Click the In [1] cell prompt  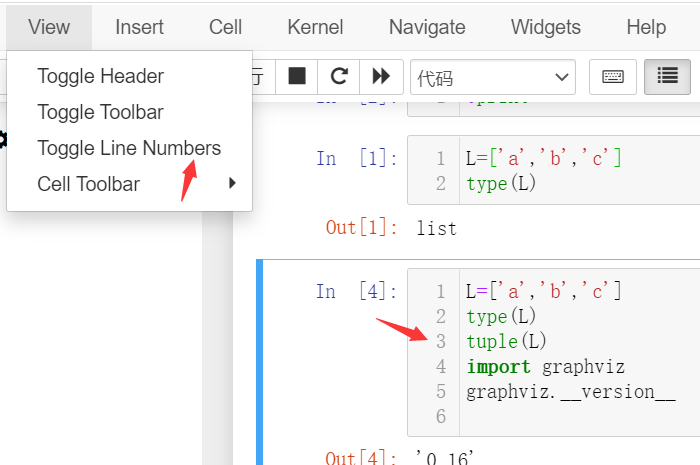tap(357, 158)
